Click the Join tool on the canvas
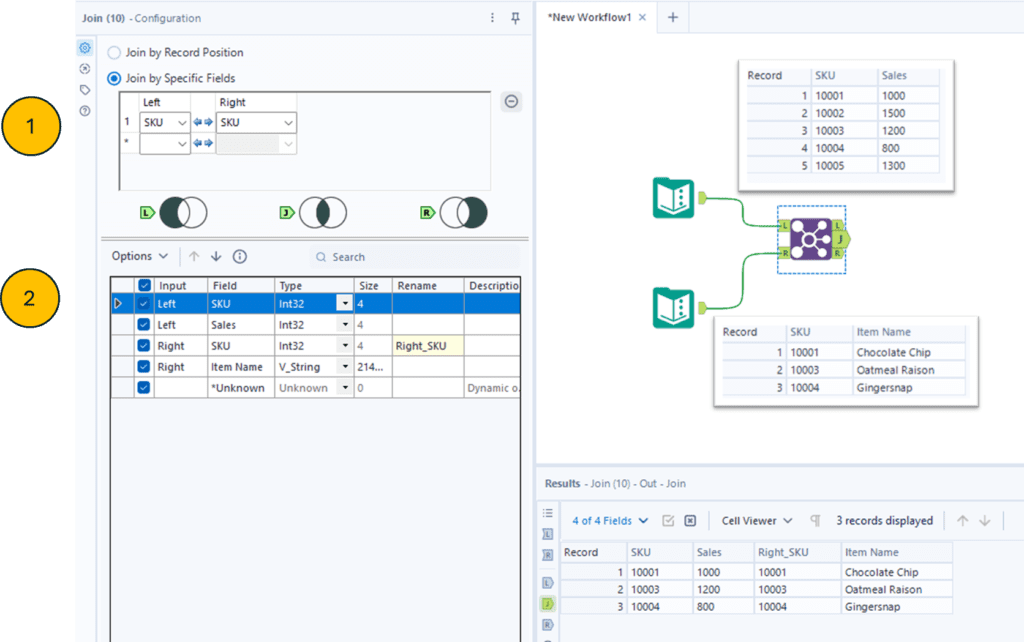Screen dimensions: 1024x642 coord(811,240)
